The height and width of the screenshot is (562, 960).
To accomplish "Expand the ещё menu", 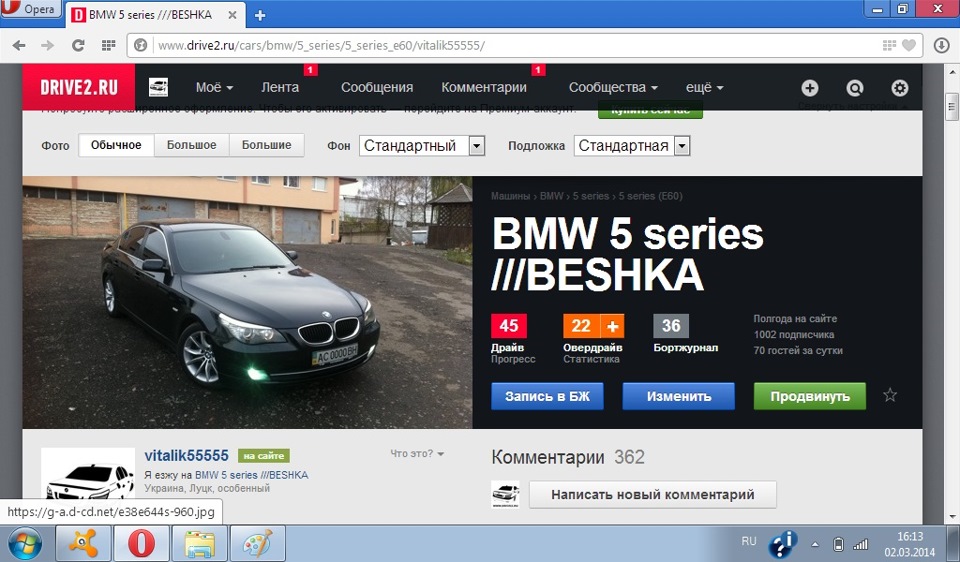I will click(x=704, y=88).
